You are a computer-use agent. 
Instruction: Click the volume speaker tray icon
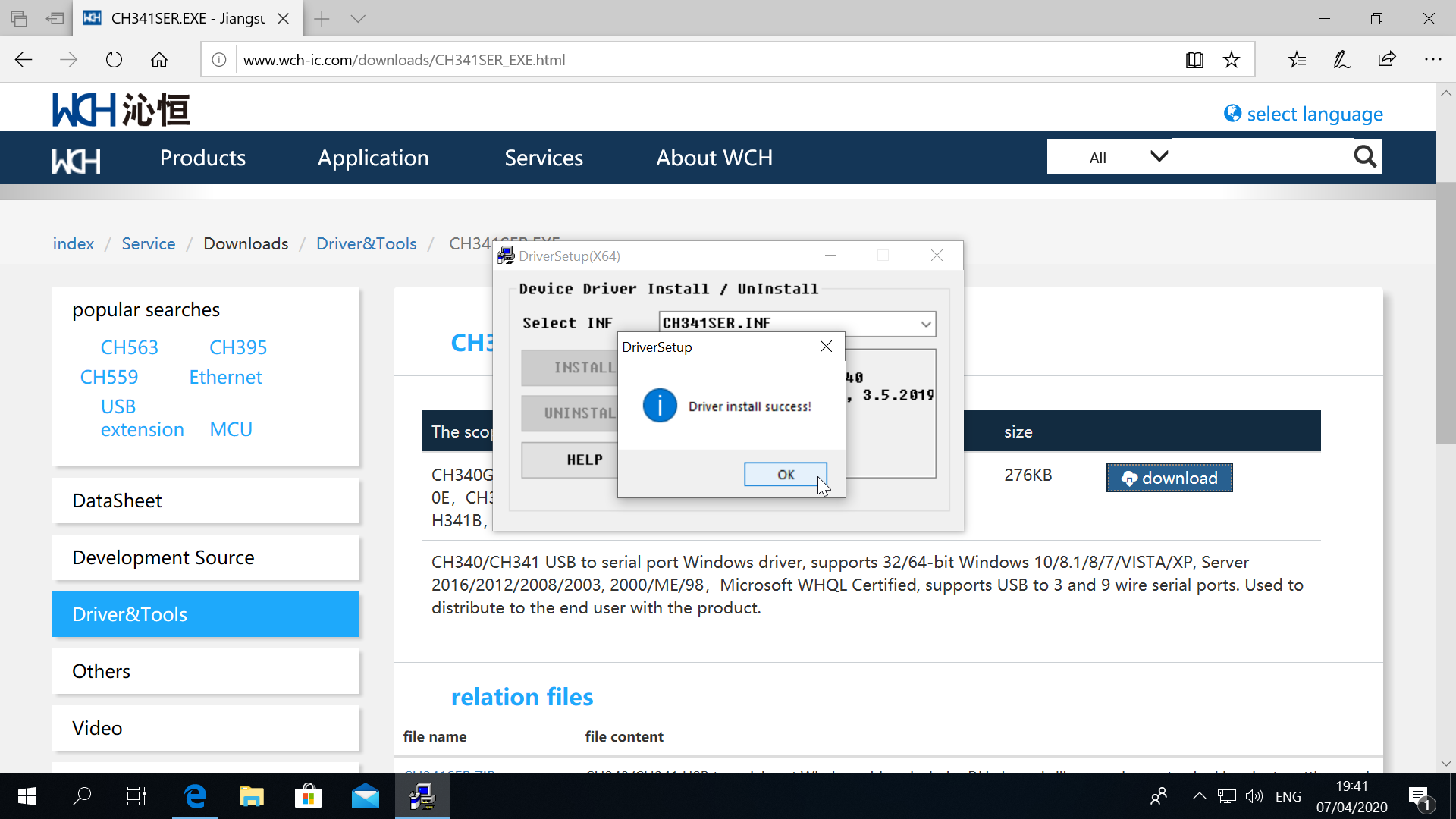click(1254, 796)
